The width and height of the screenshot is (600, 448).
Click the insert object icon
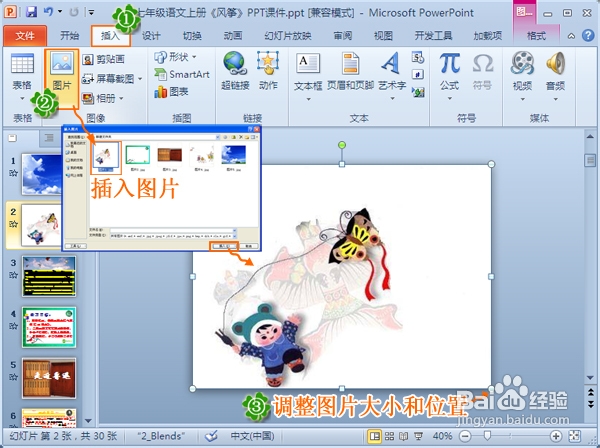417,92
